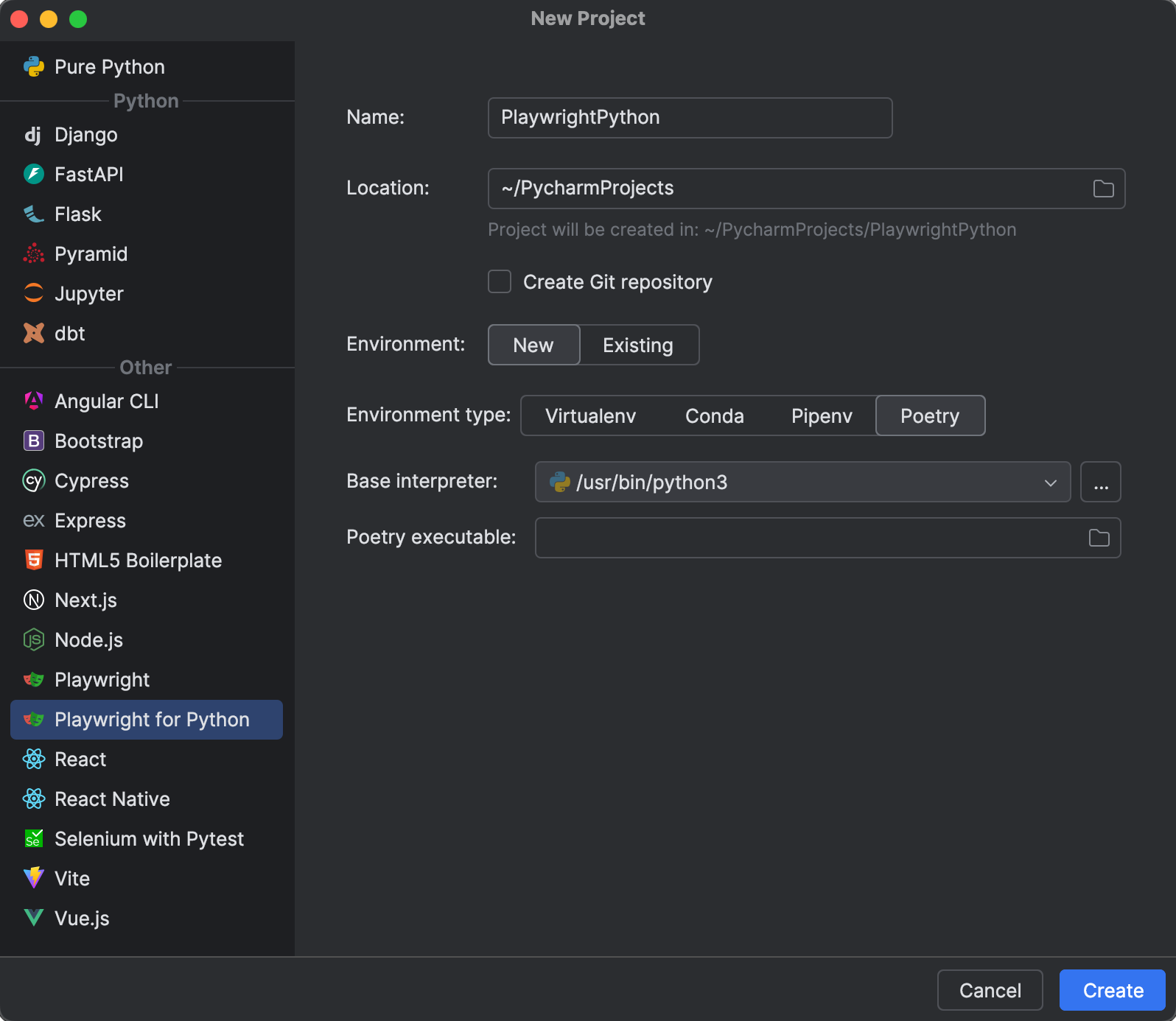Switch environment type to Conda
The height and width of the screenshot is (1021, 1176).
pos(714,416)
